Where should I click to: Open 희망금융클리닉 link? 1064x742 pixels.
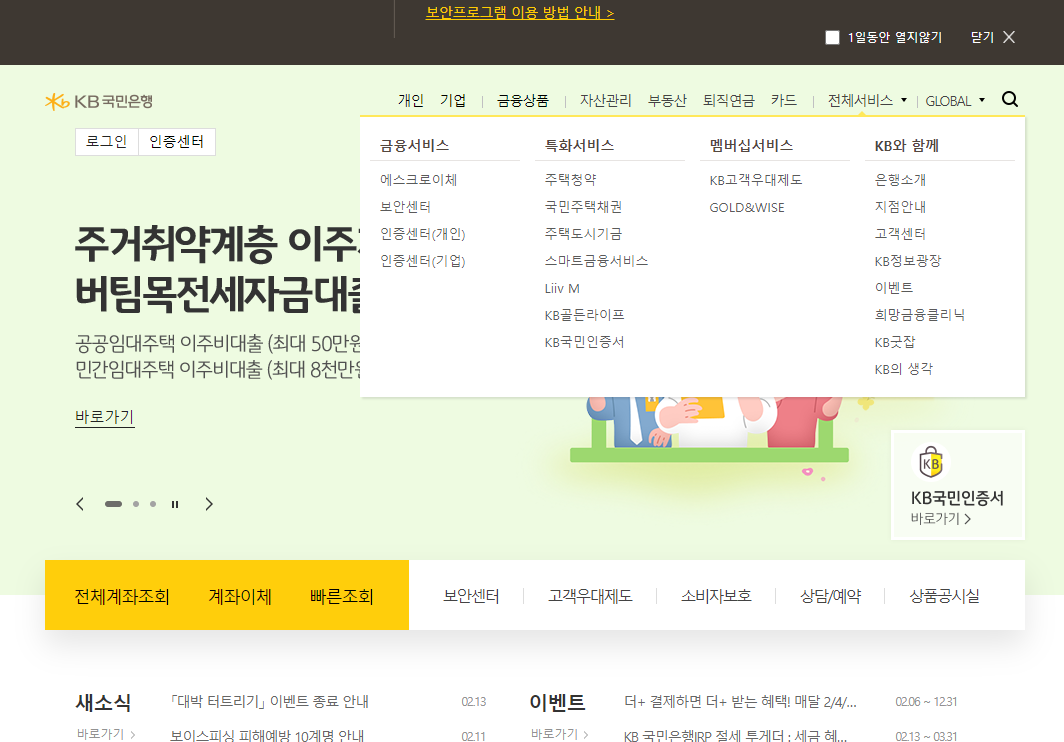(919, 315)
